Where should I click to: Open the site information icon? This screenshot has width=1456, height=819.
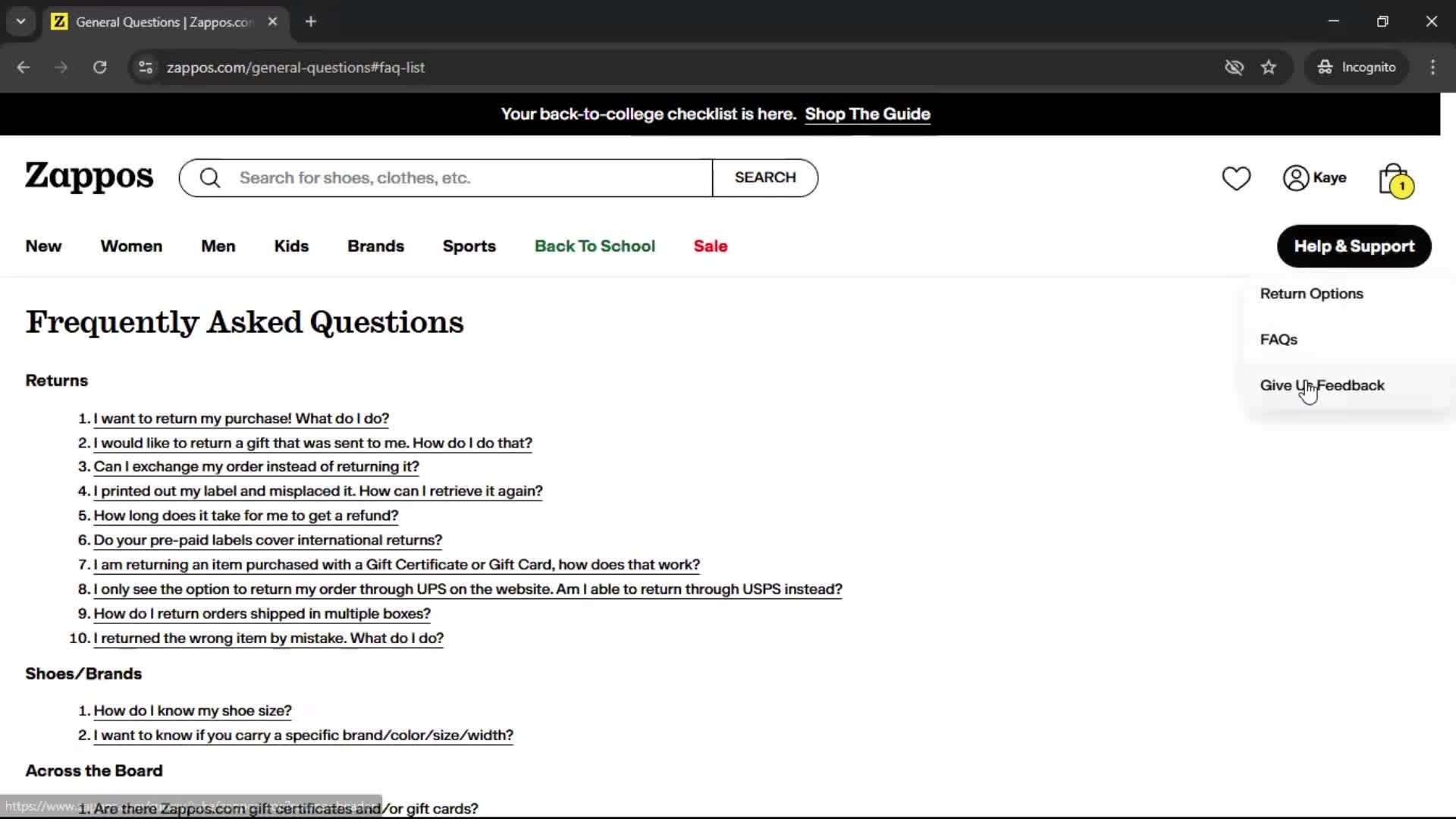coord(146,67)
